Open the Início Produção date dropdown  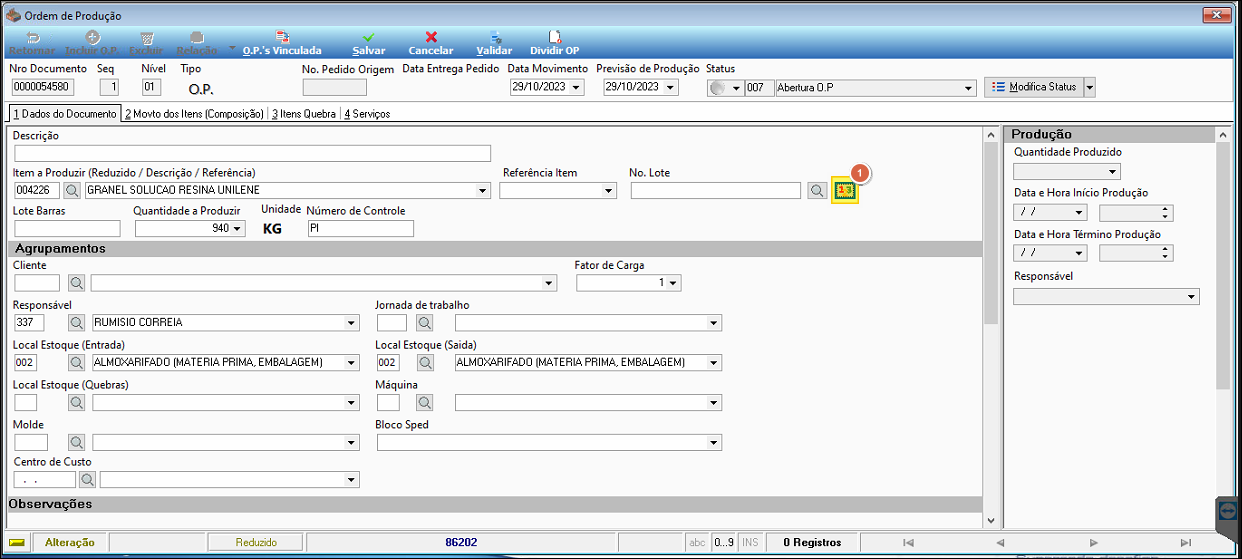(1079, 213)
